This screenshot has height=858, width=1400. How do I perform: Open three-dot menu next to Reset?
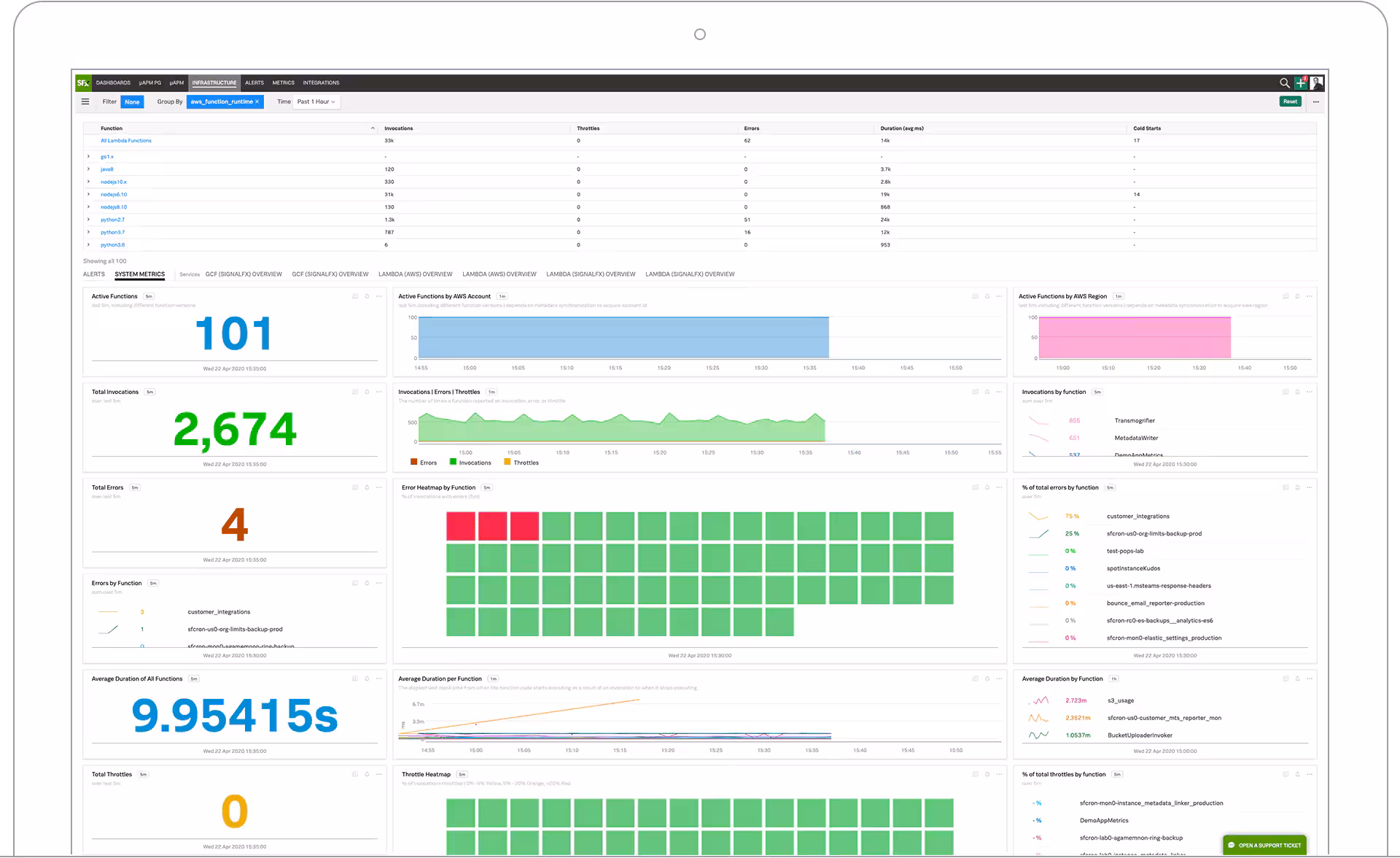[1316, 102]
